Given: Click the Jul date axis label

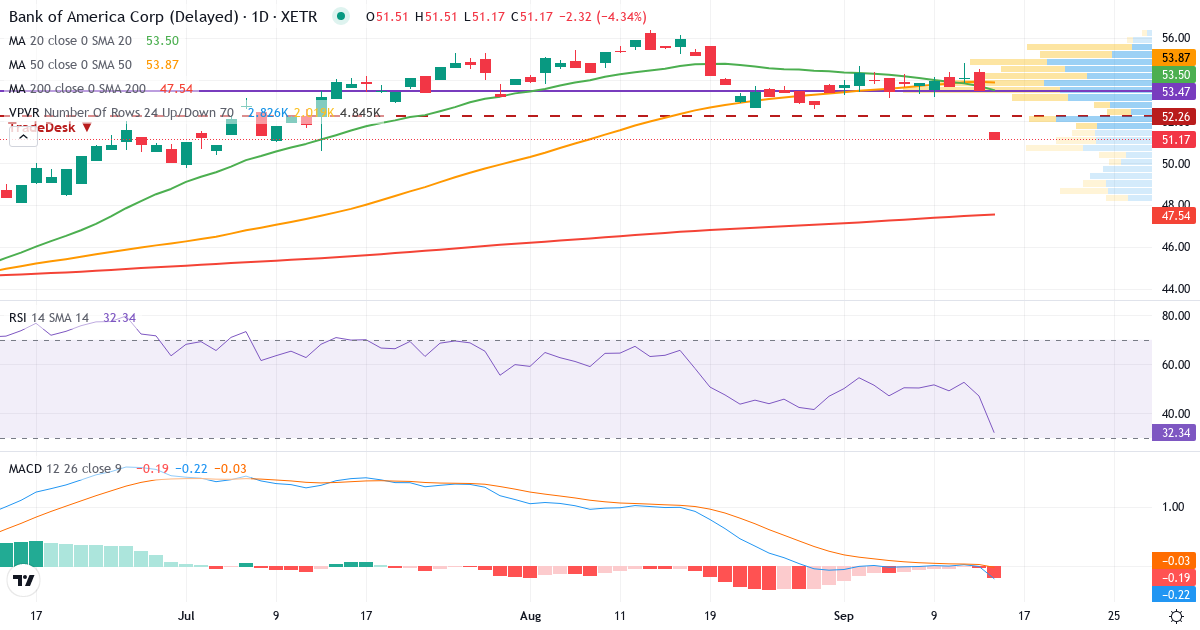Looking at the screenshot, I should 188,616.
